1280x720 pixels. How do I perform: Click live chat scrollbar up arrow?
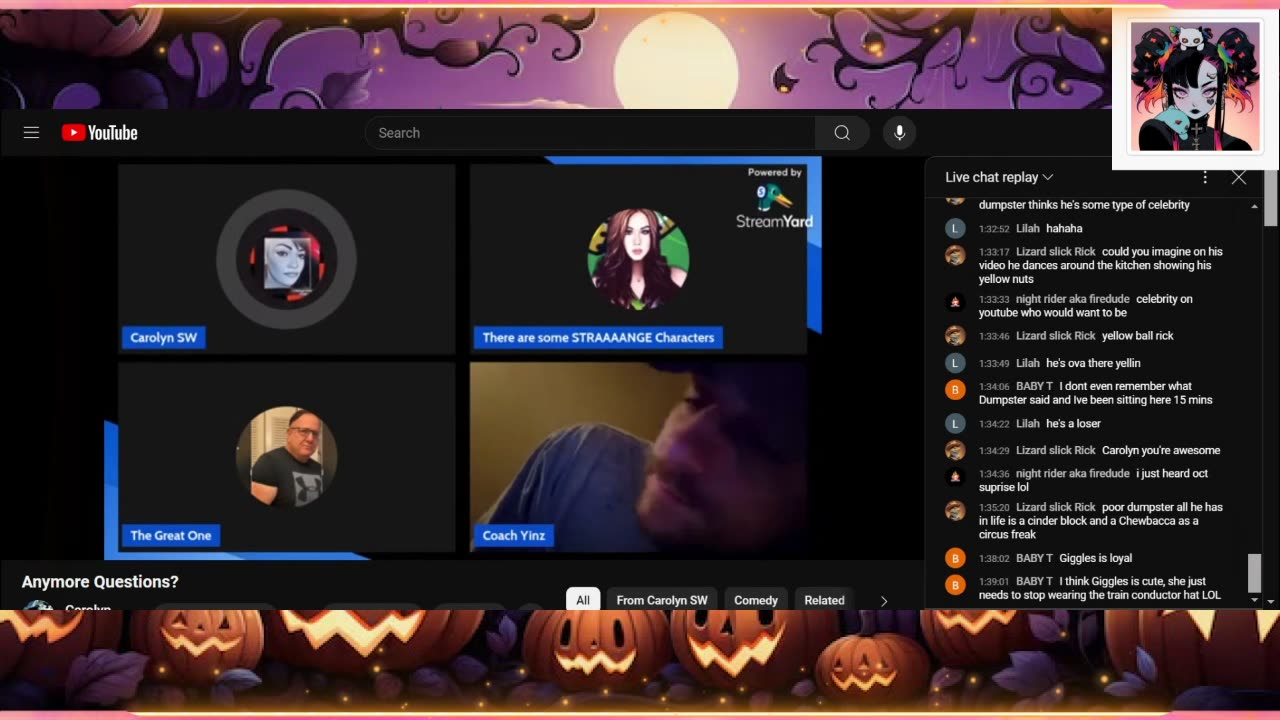pyautogui.click(x=1254, y=206)
